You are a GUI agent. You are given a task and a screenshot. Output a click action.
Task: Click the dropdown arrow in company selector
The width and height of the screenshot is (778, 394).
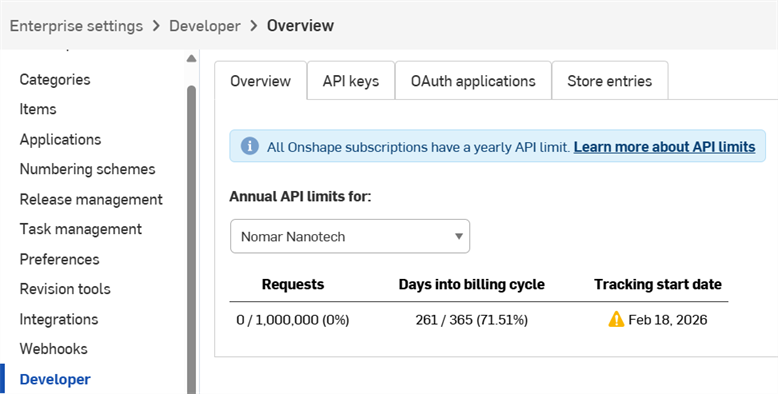(459, 236)
